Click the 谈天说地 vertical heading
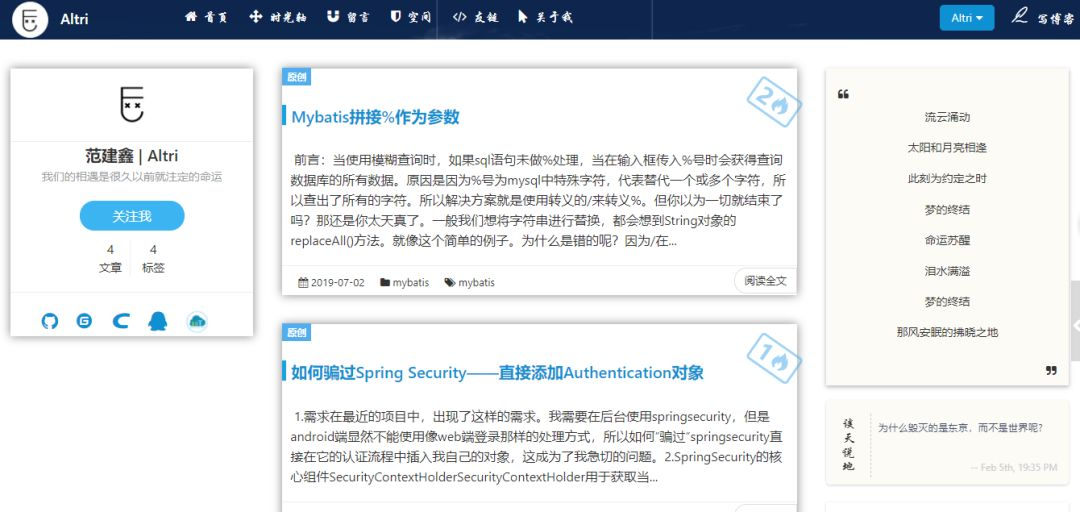This screenshot has height=512, width=1080. pos(849,445)
